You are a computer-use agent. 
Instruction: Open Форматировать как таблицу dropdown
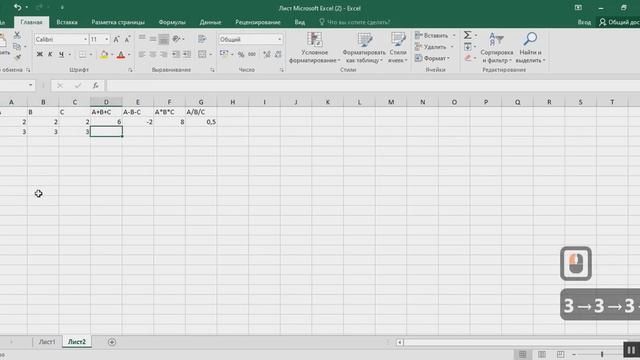[x=364, y=47]
